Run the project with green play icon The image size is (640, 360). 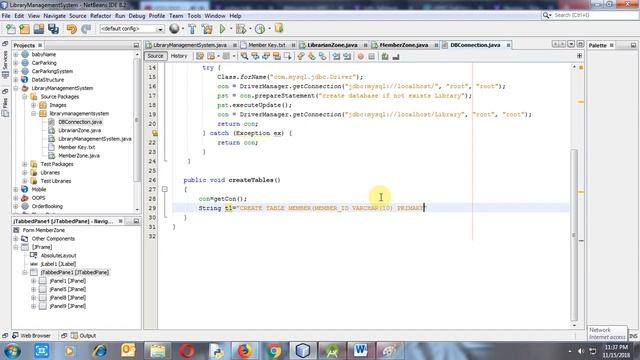tap(222, 29)
